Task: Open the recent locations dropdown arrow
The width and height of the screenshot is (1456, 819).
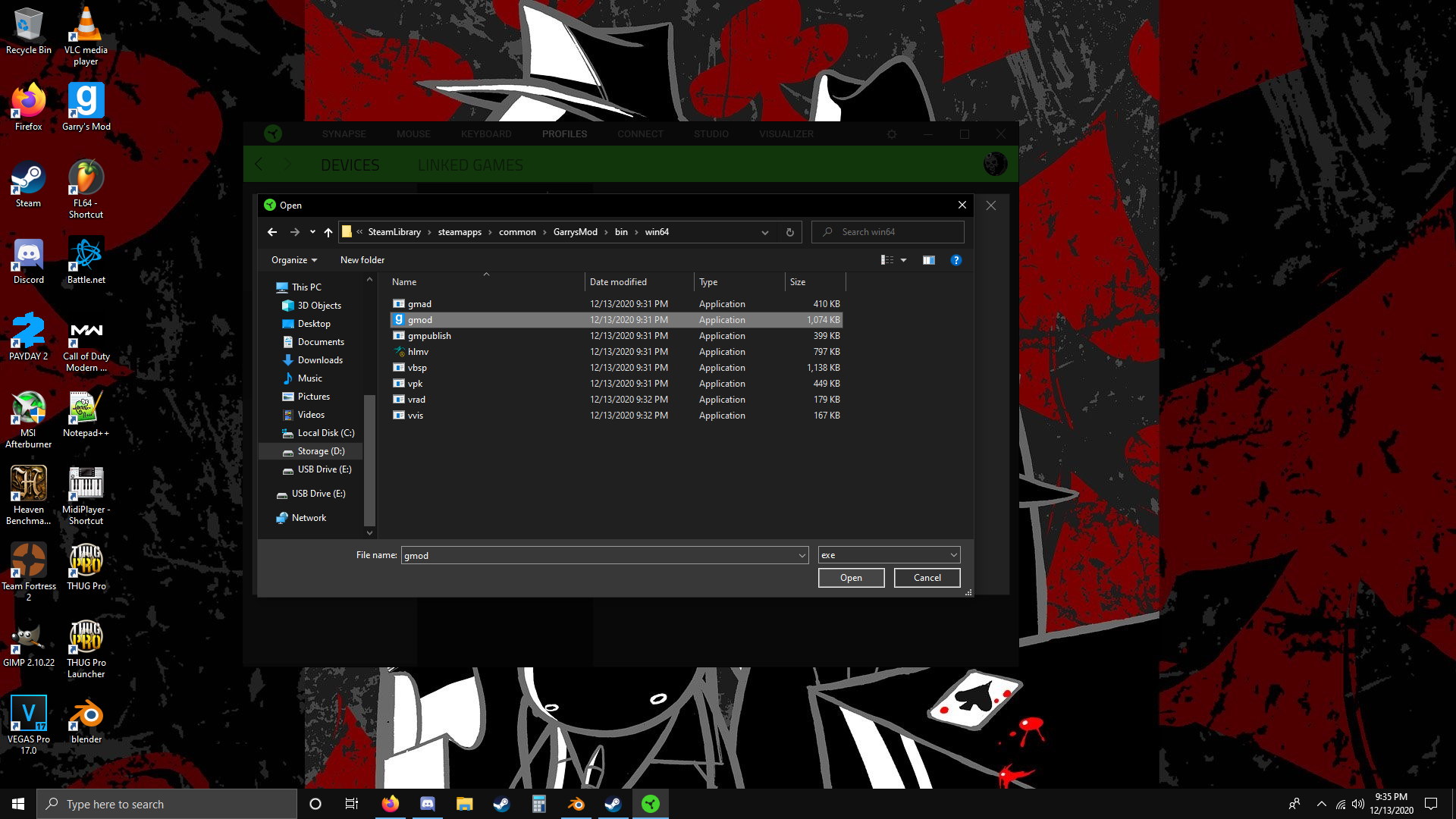Action: click(312, 232)
